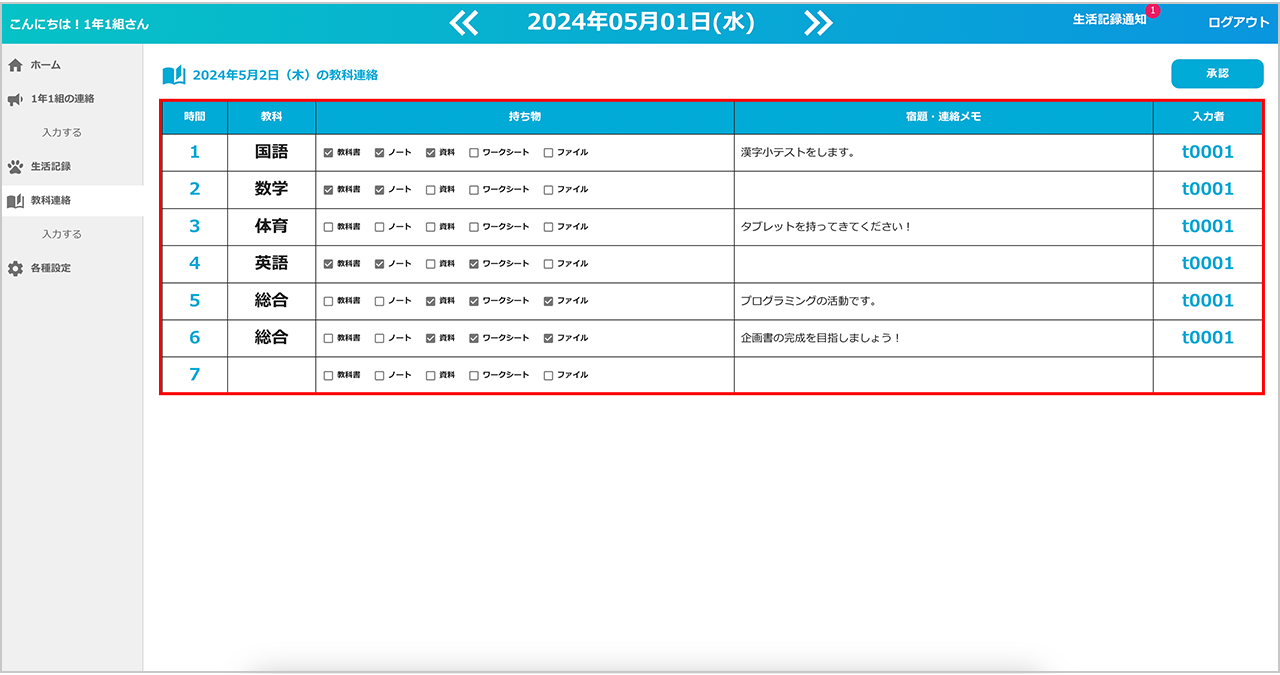Open 生活記録通知 in the header
This screenshot has width=1280, height=675.
(1109, 20)
